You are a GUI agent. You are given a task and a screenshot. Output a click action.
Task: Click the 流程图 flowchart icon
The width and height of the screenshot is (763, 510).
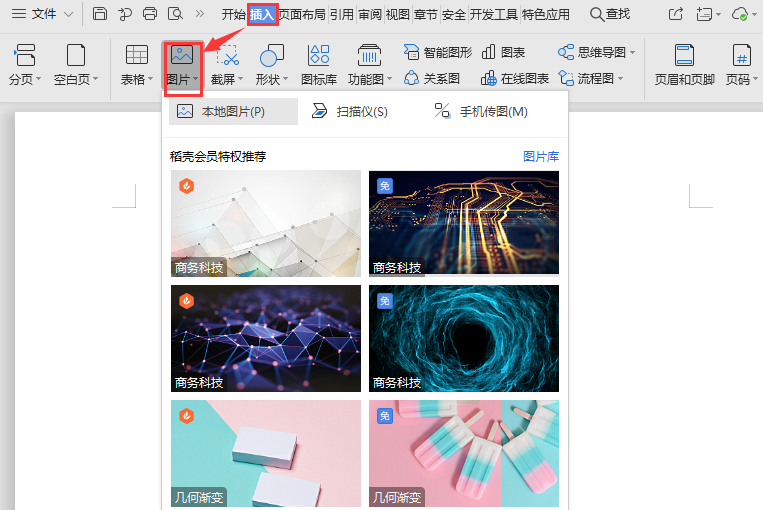566,78
